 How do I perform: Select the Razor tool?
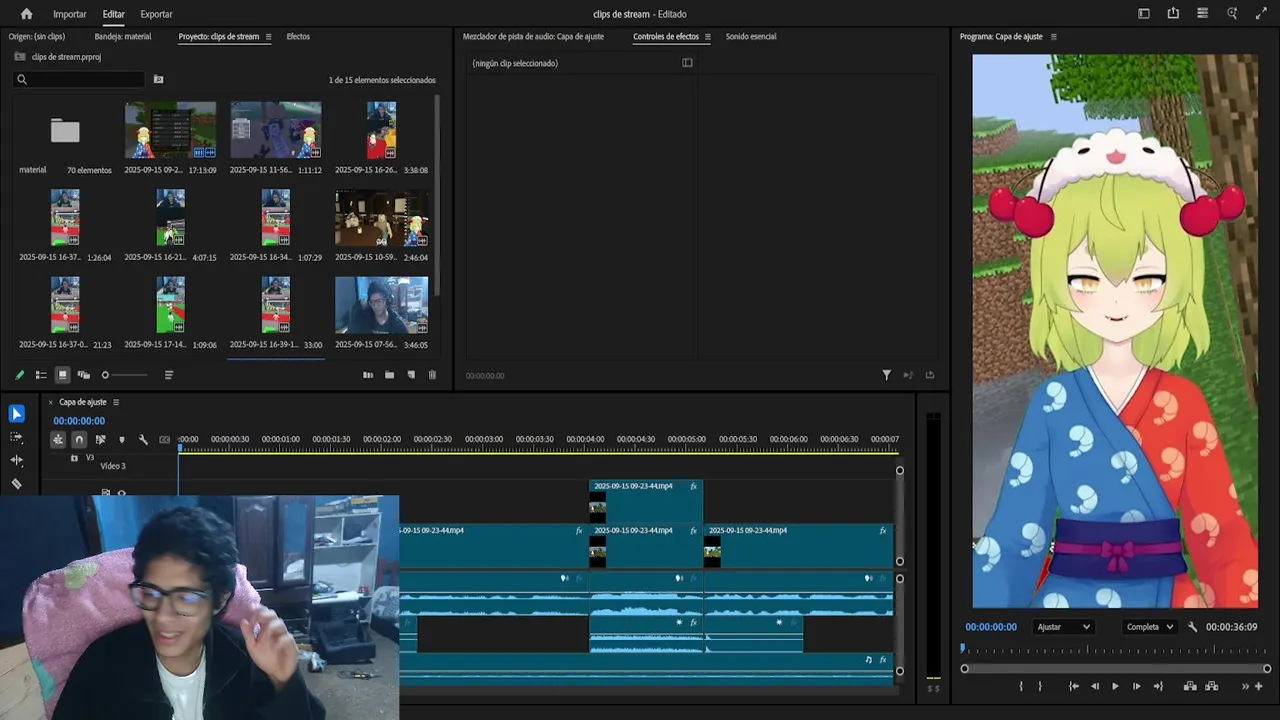coord(17,484)
